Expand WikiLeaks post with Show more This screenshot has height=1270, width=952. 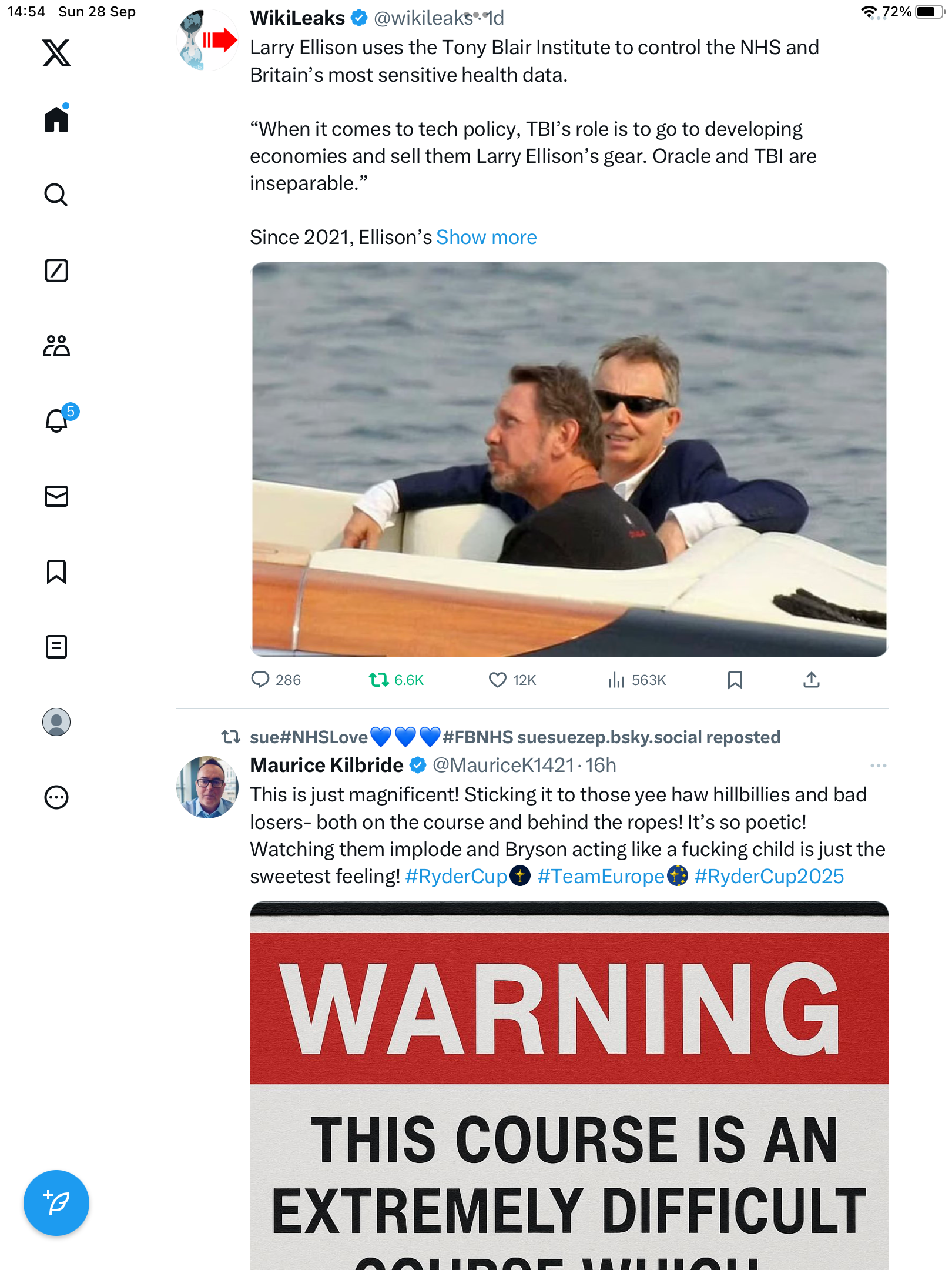click(486, 238)
